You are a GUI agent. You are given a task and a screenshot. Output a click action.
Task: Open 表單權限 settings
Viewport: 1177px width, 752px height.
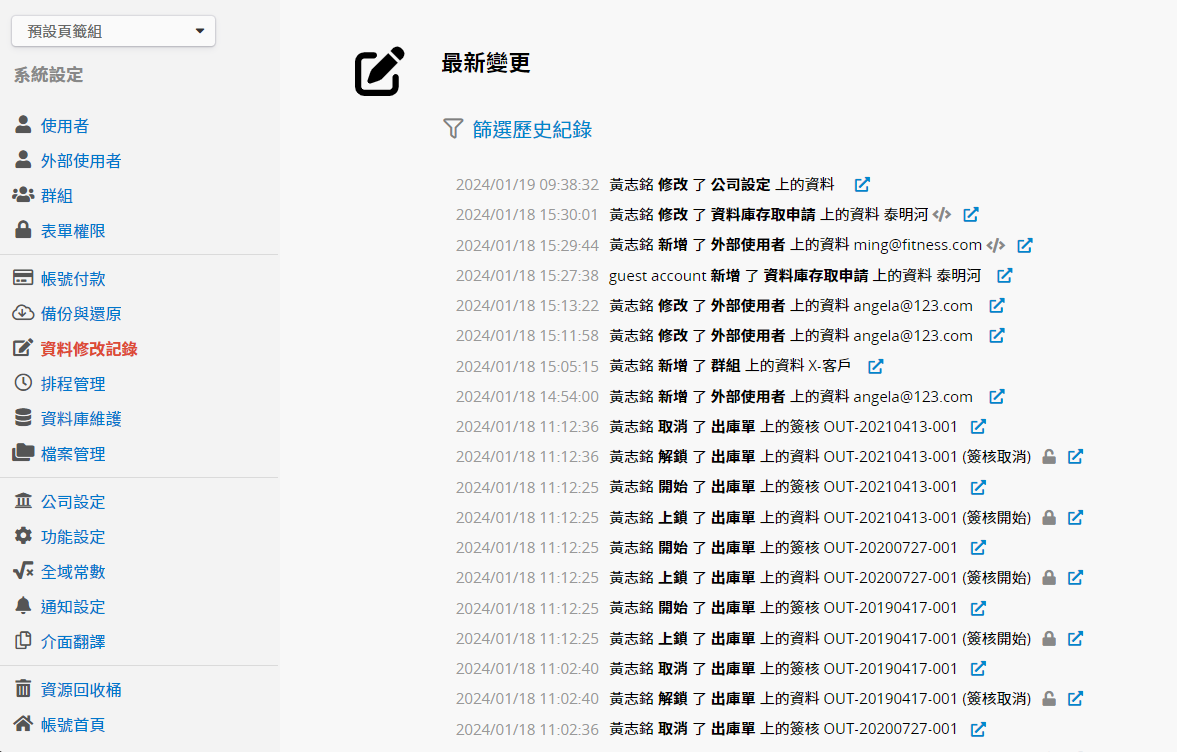coord(72,231)
